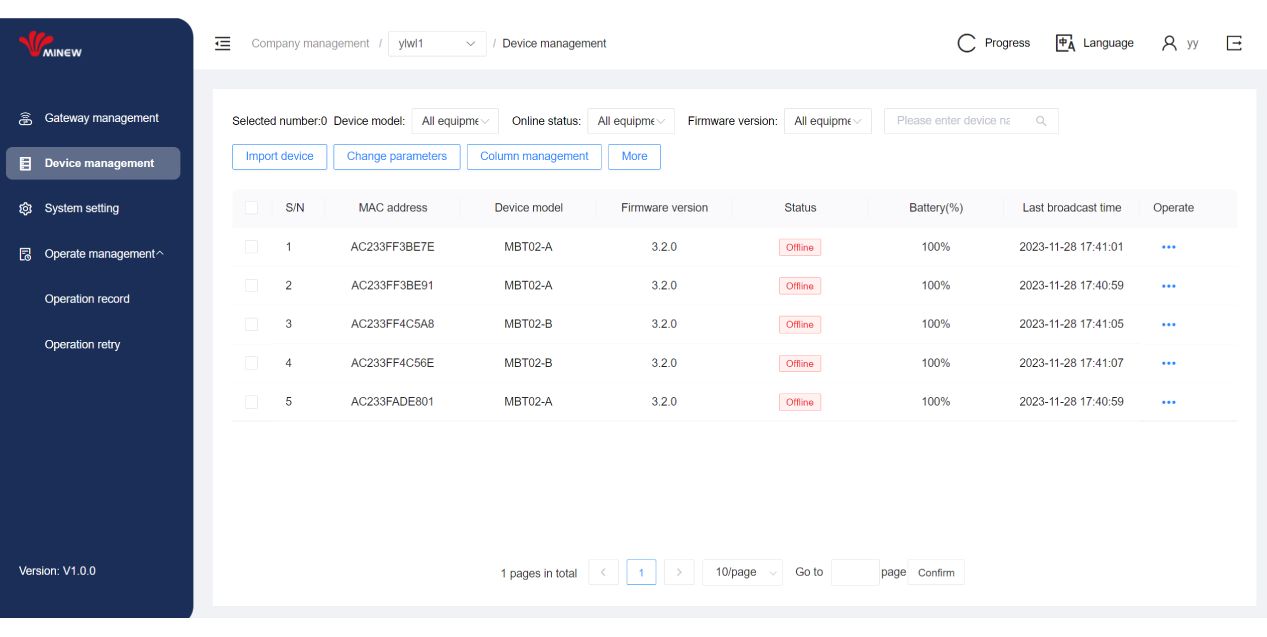Click the search magnifier icon
Image resolution: width=1267 pixels, height=637 pixels.
[1041, 121]
